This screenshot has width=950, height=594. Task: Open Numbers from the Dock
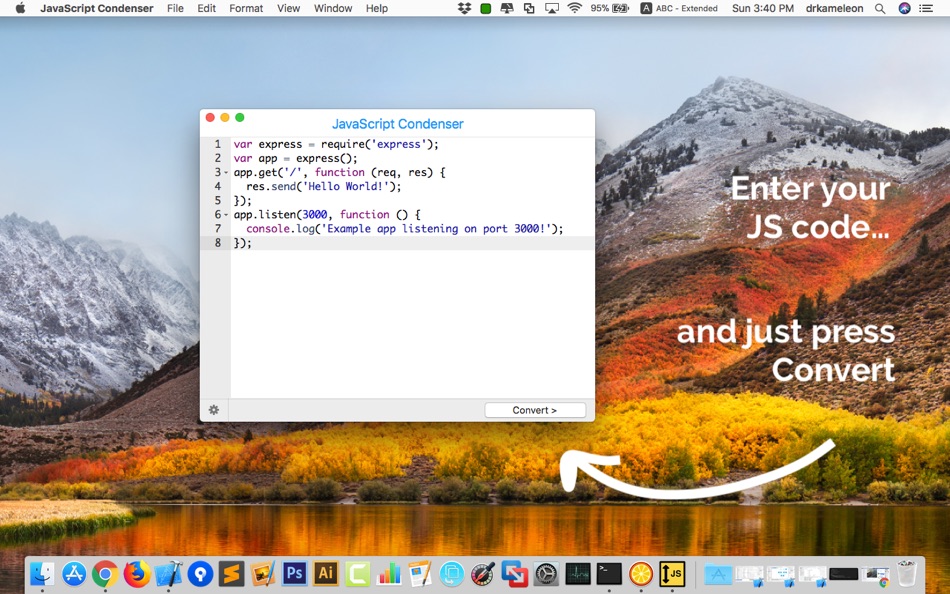(x=389, y=573)
